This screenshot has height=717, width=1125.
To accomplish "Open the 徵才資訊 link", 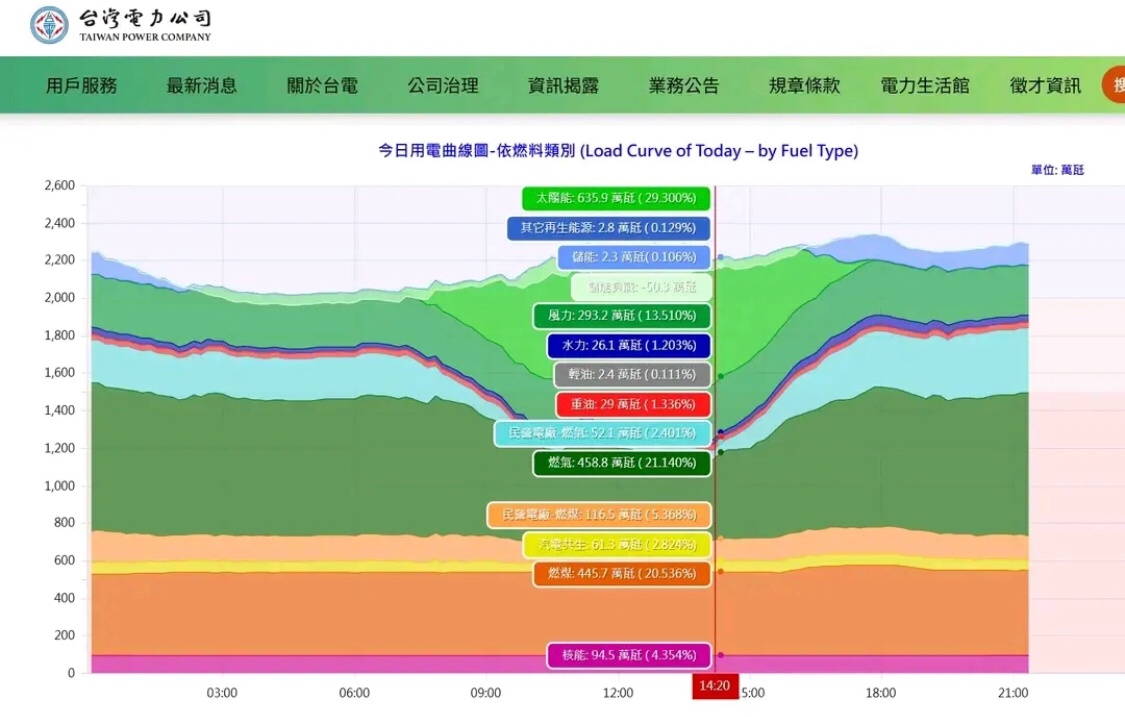I will 1045,86.
